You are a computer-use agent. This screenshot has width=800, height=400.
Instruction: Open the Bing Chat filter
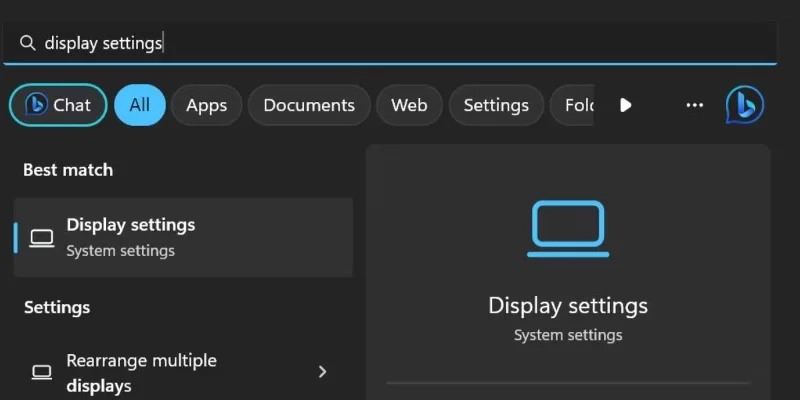pos(58,105)
